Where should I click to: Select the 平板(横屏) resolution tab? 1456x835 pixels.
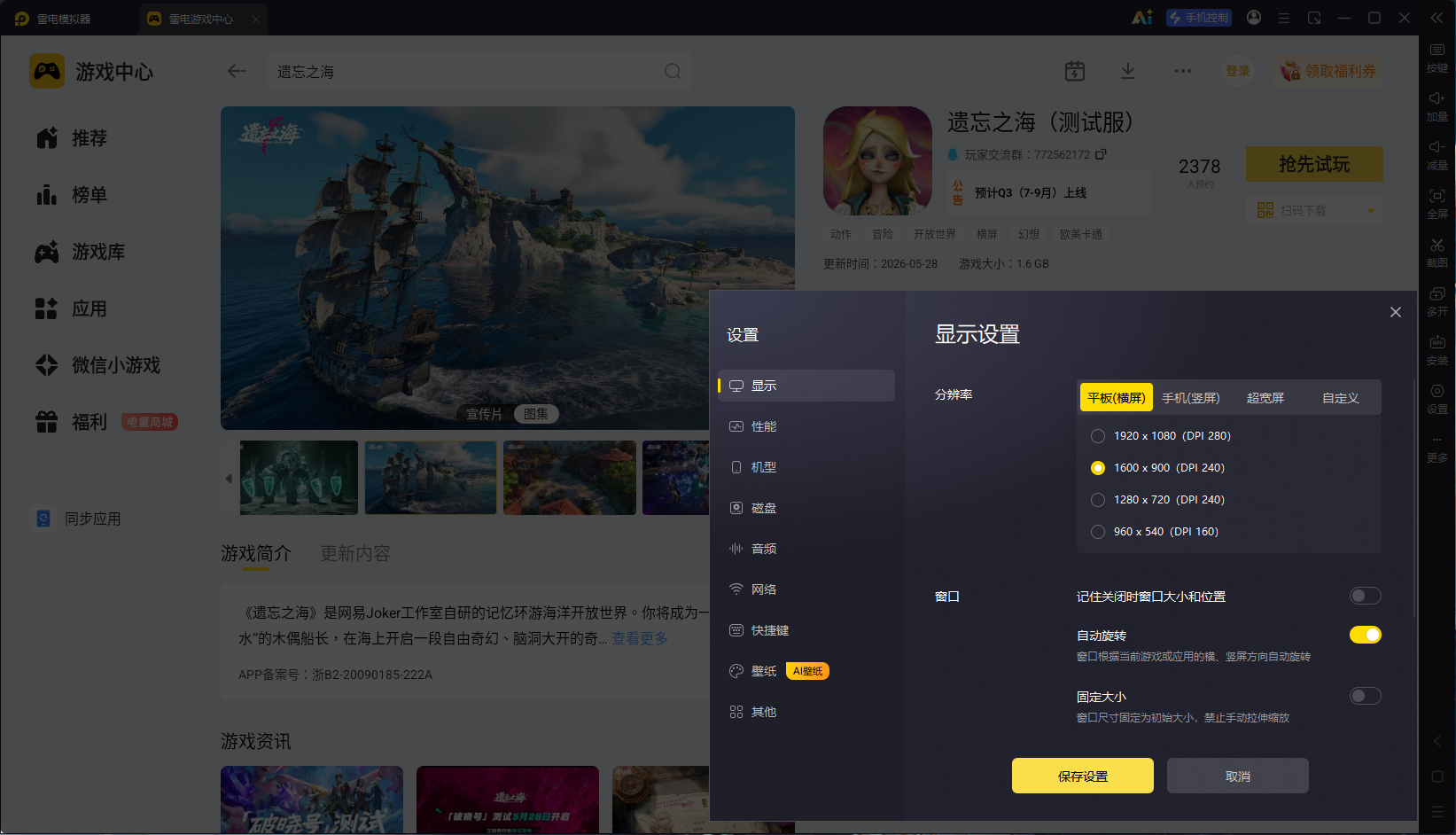tap(1117, 398)
